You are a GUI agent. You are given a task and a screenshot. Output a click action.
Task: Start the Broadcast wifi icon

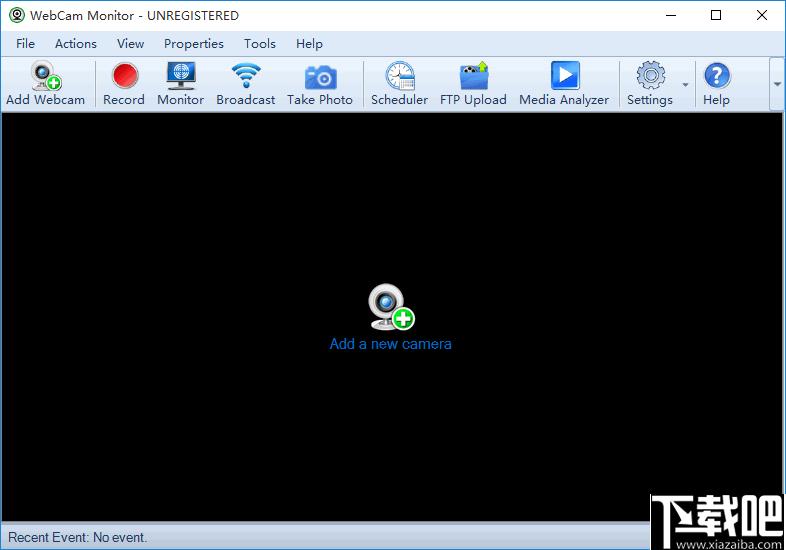pos(246,76)
